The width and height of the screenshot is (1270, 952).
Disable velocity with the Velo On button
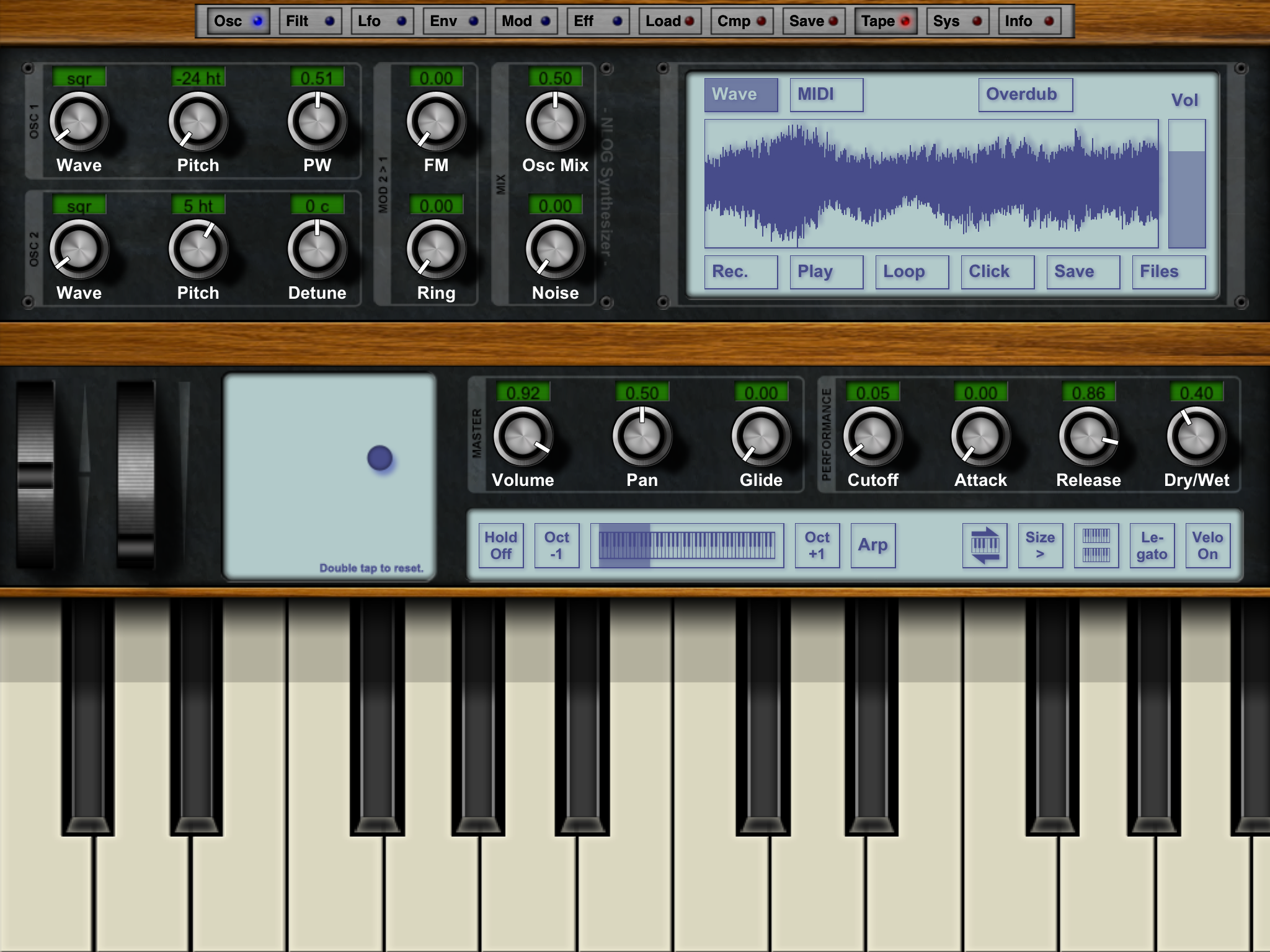pos(1207,545)
